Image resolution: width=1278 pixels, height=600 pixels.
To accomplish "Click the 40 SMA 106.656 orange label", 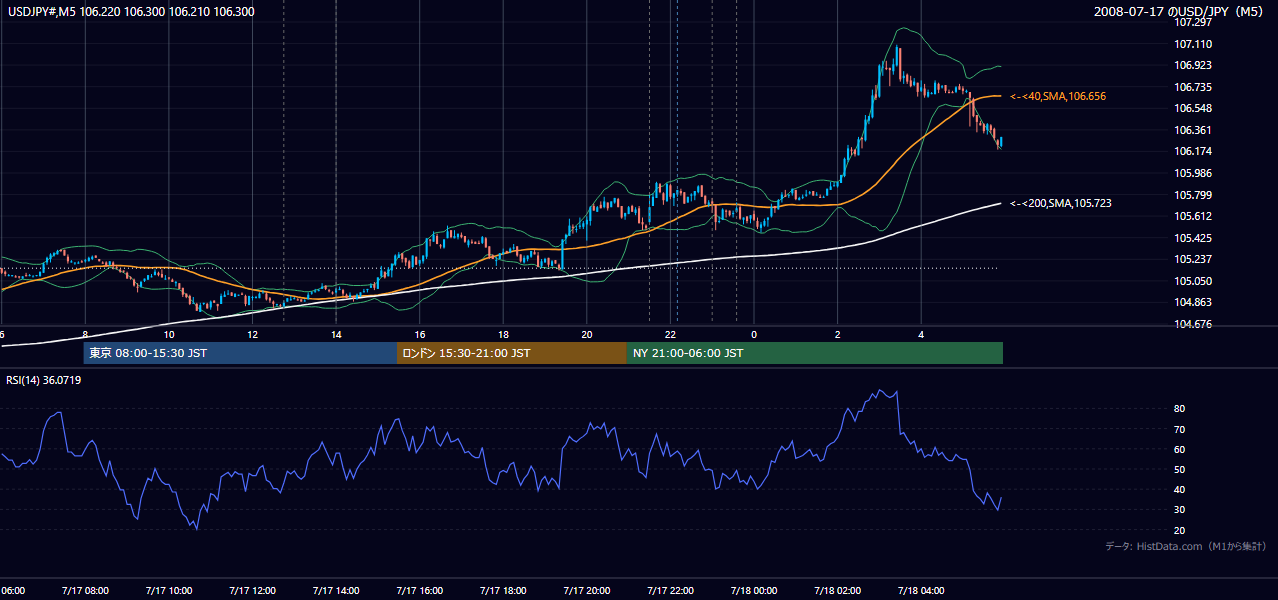I will point(1058,96).
